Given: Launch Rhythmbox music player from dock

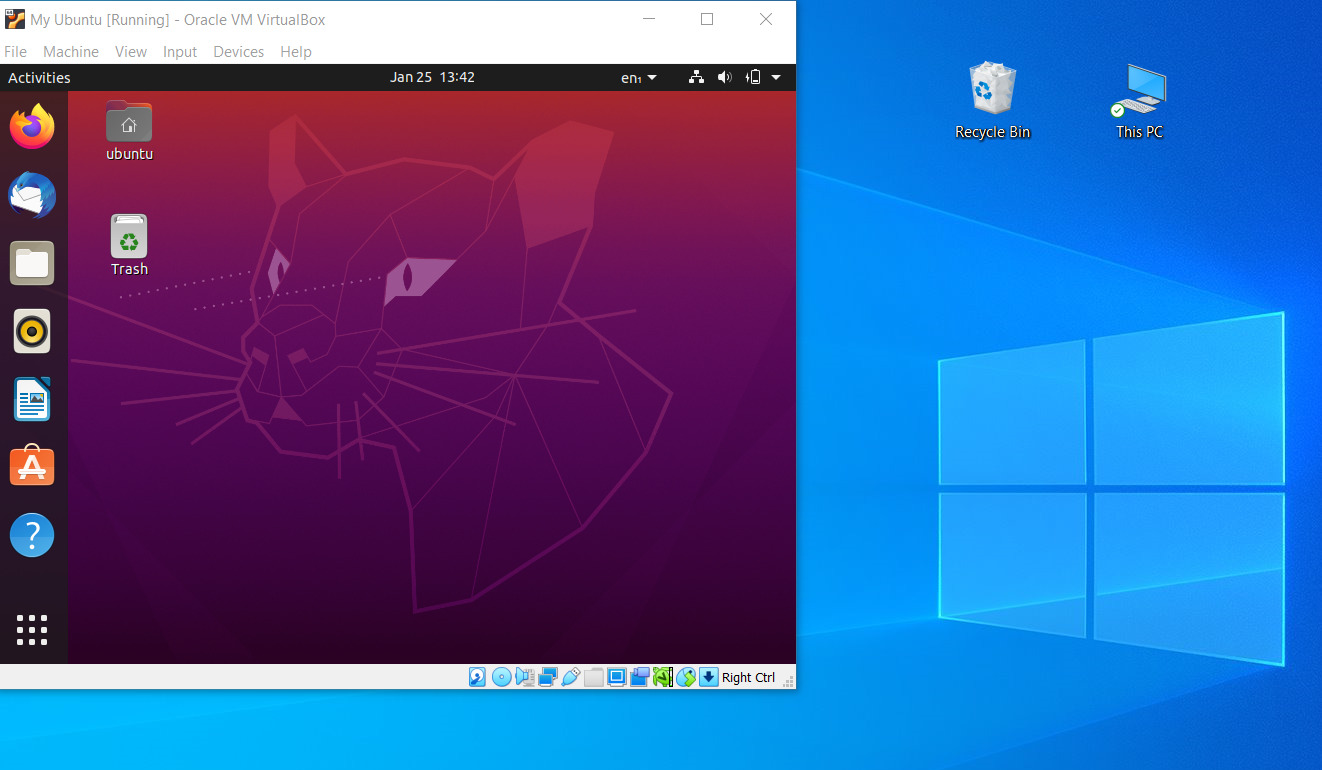Looking at the screenshot, I should 32,331.
